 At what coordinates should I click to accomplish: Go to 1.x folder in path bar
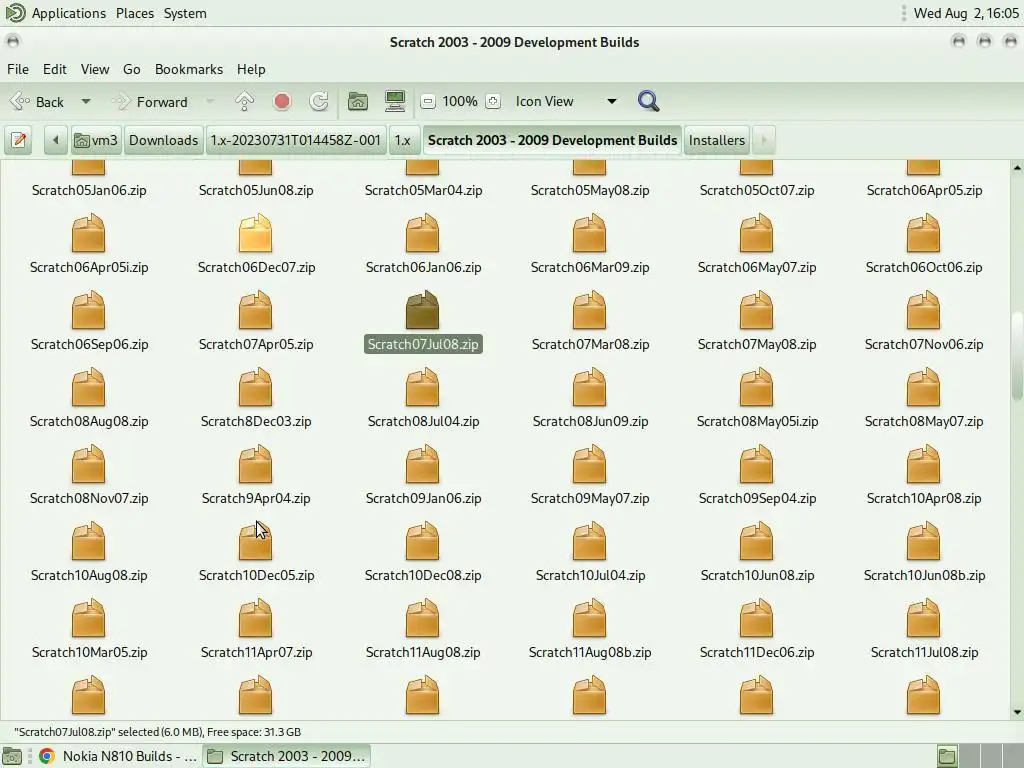pos(403,140)
